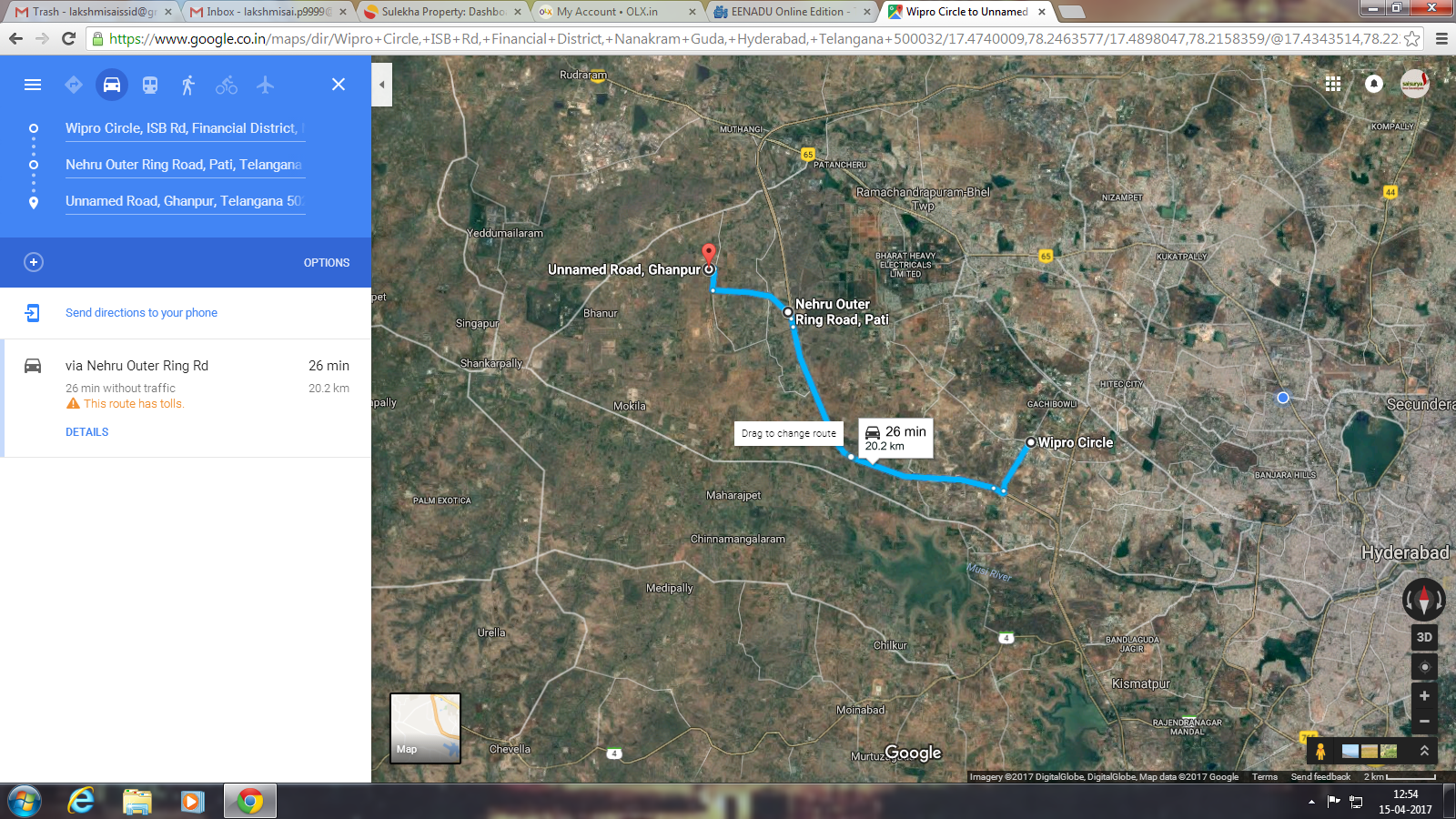Viewport: 1456px width, 819px height.
Task: Select driving travel mode
Action: point(112,85)
